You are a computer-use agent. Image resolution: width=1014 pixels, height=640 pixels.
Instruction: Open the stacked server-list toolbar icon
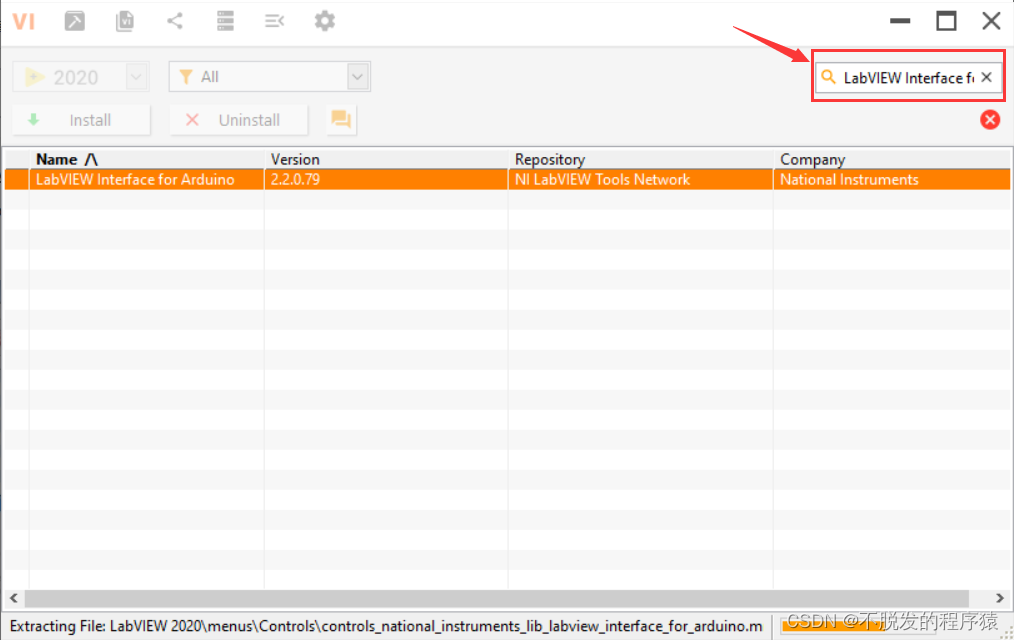225,21
